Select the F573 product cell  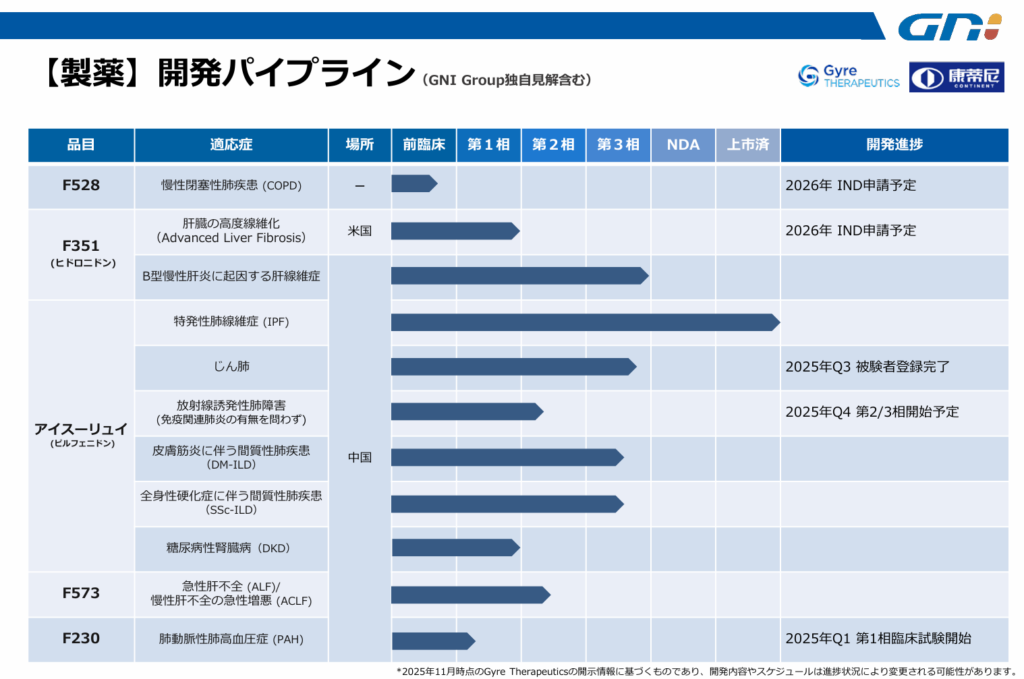coord(81,594)
